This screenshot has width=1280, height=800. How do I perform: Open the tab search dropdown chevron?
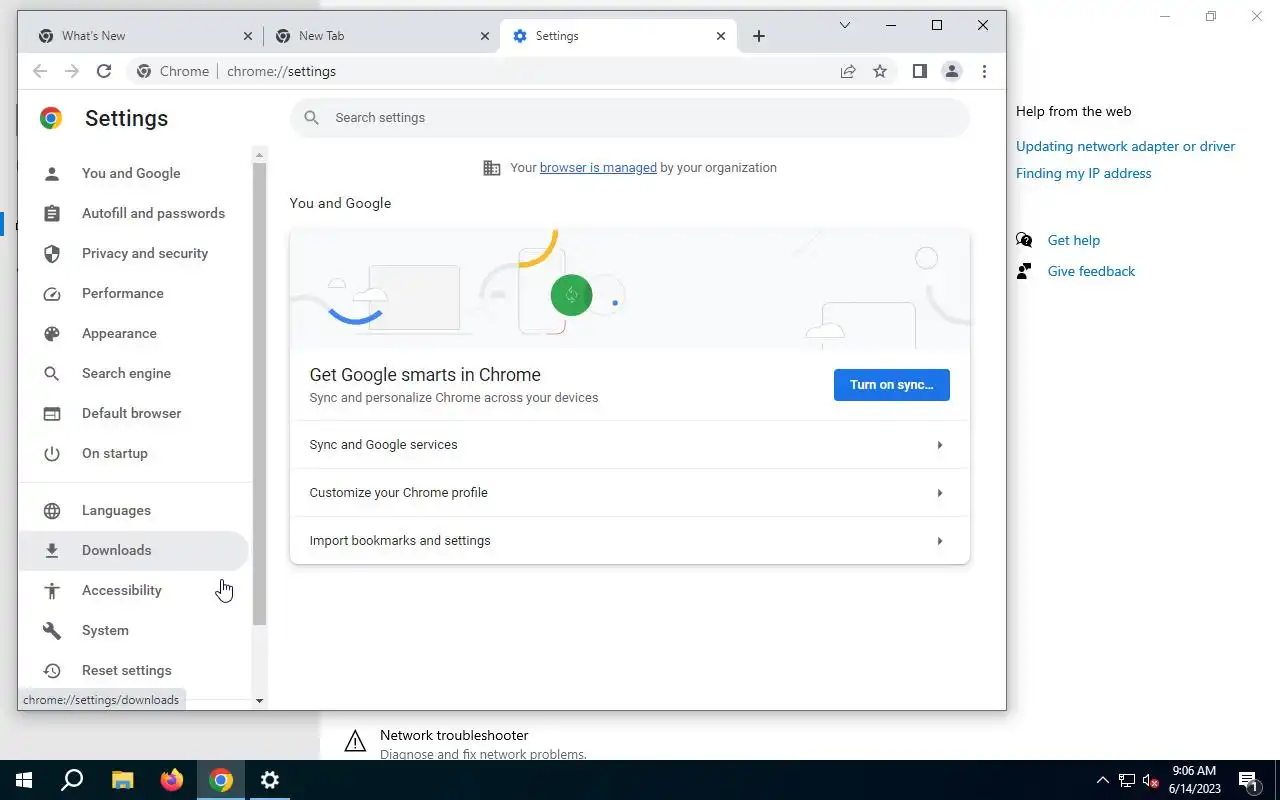[845, 25]
